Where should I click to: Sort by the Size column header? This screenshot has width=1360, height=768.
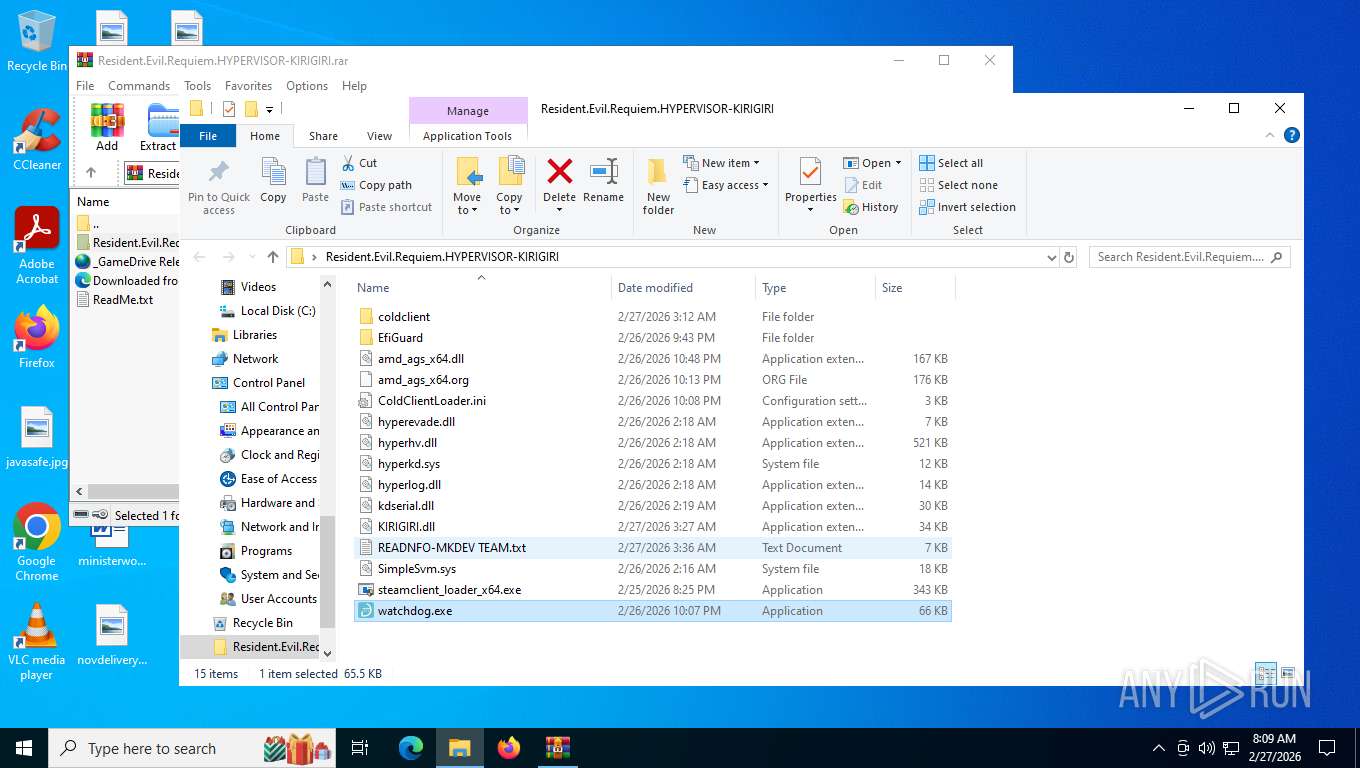pos(915,288)
